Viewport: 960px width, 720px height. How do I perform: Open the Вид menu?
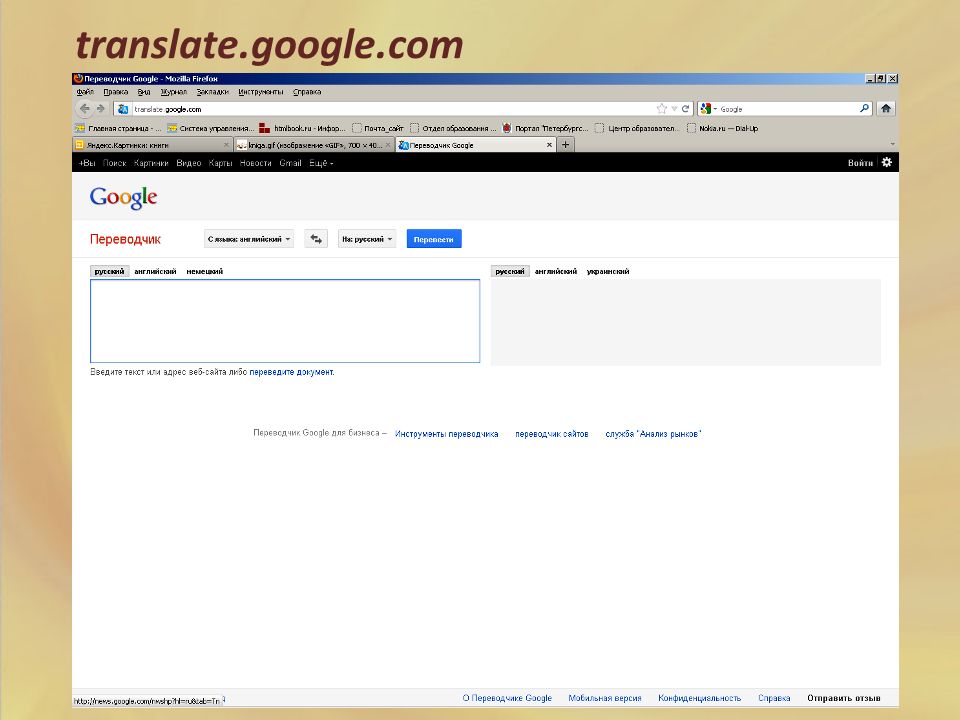pyautogui.click(x=144, y=92)
